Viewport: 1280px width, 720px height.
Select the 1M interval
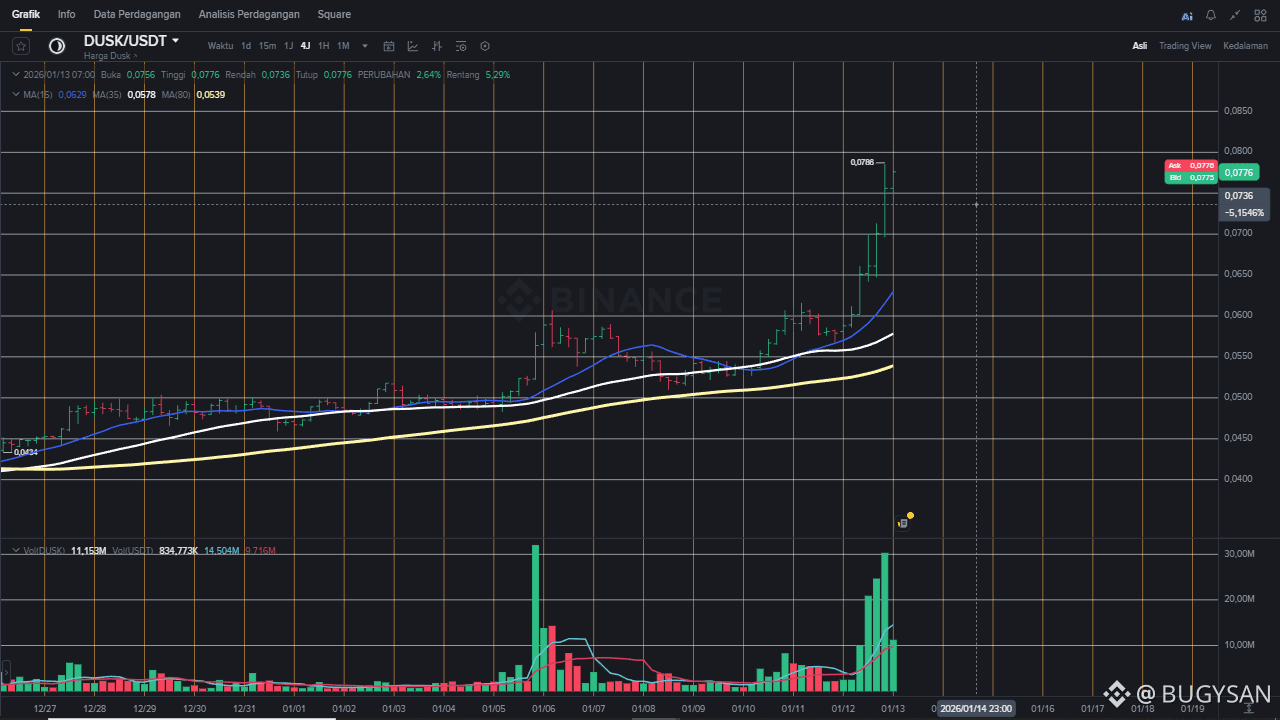click(x=343, y=46)
